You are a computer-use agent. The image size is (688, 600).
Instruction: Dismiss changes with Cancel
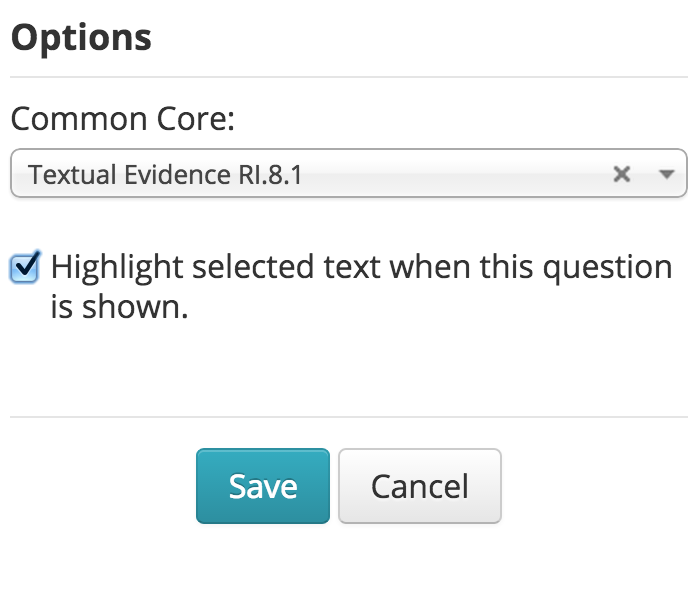[x=419, y=486]
